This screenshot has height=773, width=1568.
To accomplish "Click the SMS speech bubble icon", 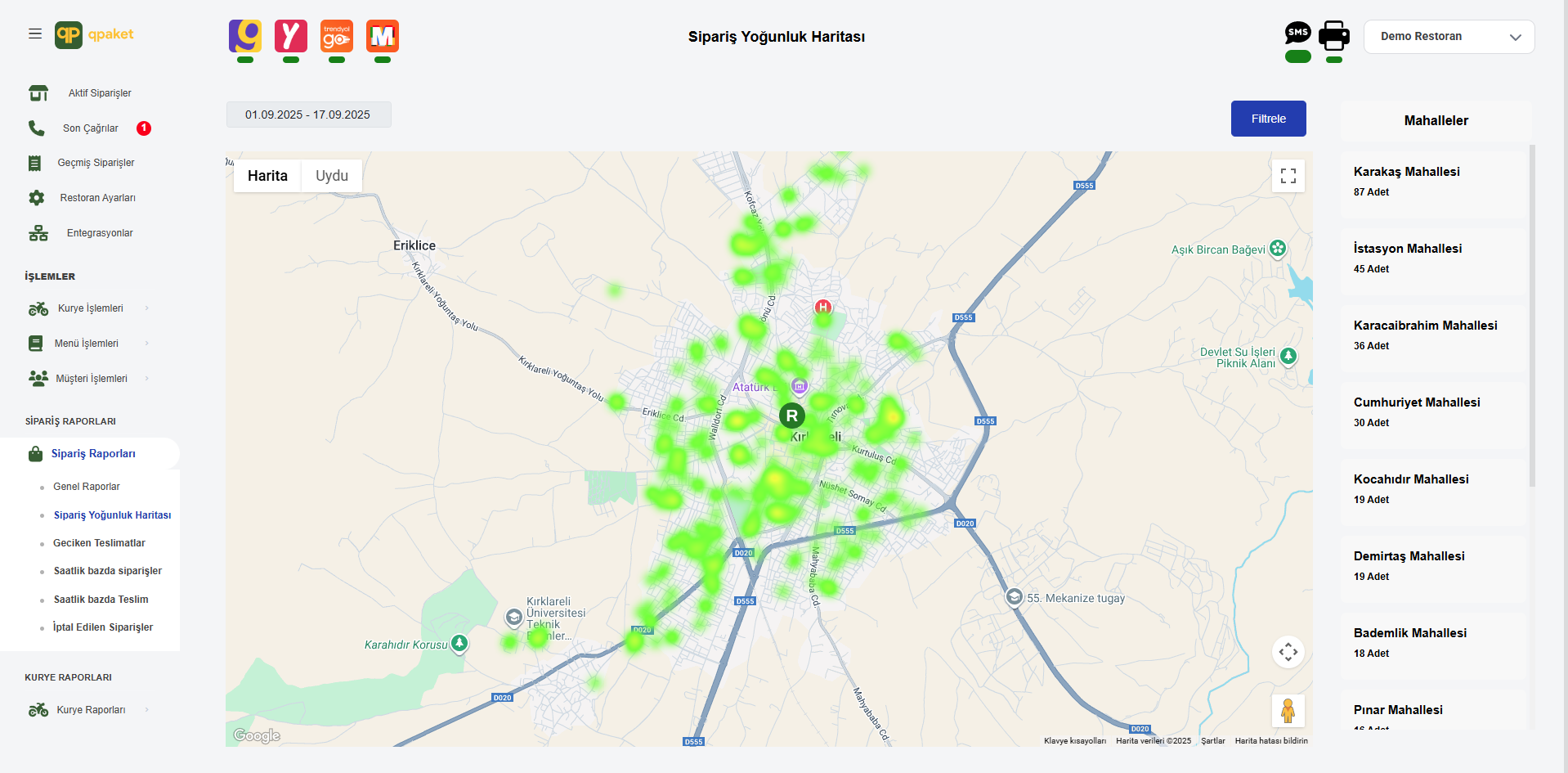I will click(1297, 34).
